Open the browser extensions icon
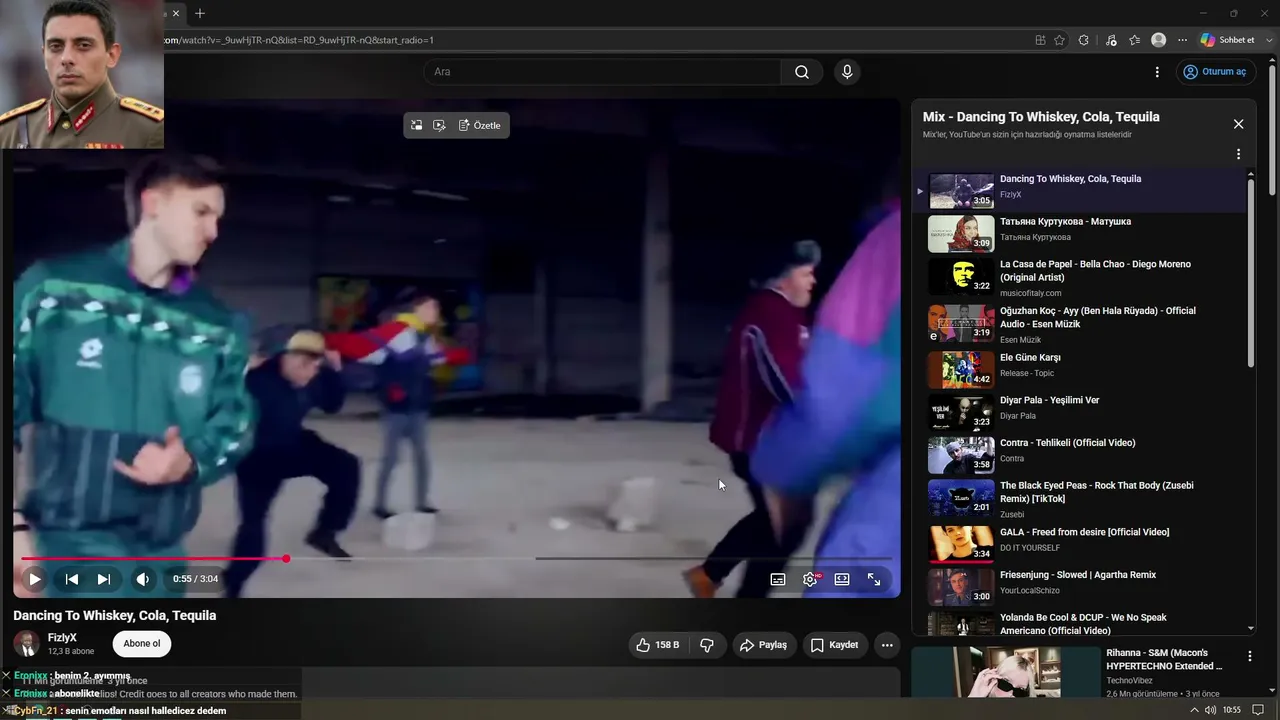This screenshot has width=1280, height=720. tap(1083, 40)
